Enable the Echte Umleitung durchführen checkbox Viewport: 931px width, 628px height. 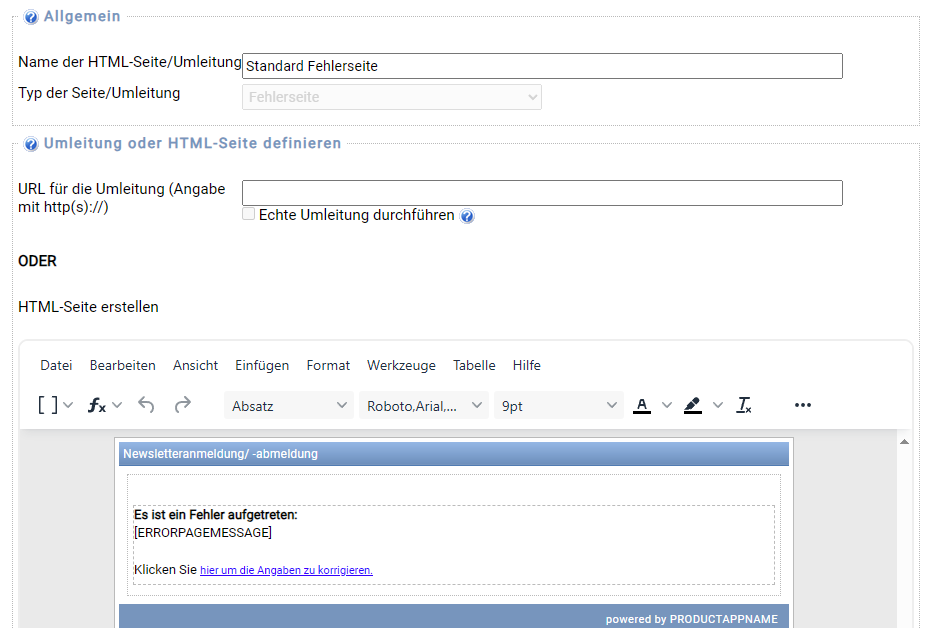[249, 214]
